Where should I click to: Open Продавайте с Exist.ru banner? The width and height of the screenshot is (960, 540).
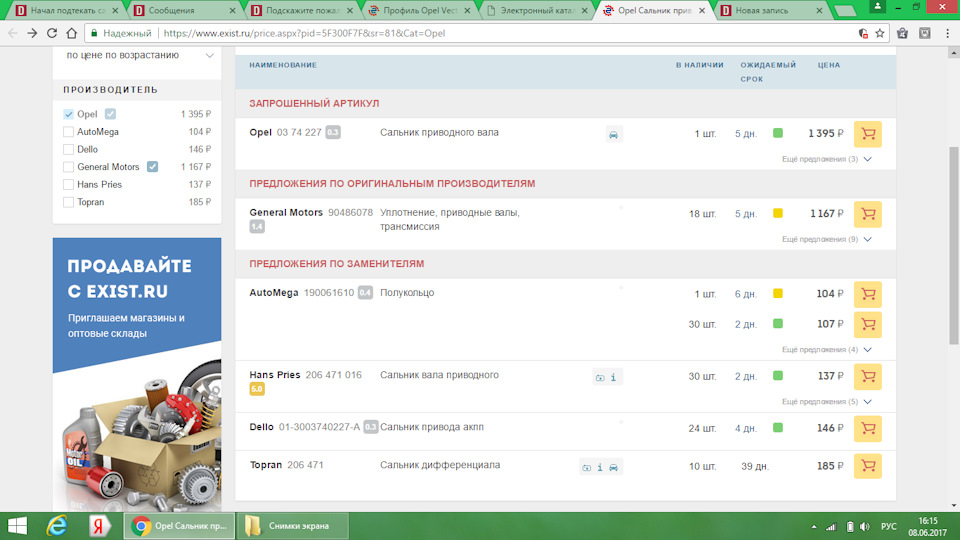pyautogui.click(x=137, y=375)
